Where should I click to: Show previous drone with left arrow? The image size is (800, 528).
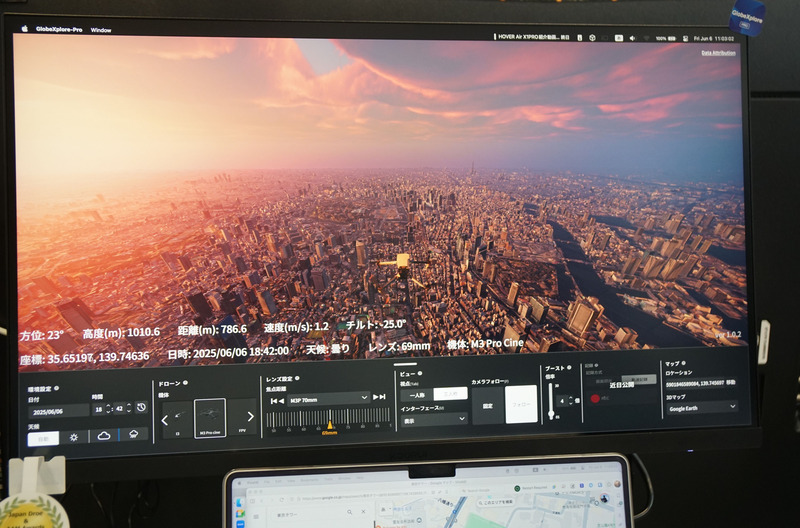[166, 418]
